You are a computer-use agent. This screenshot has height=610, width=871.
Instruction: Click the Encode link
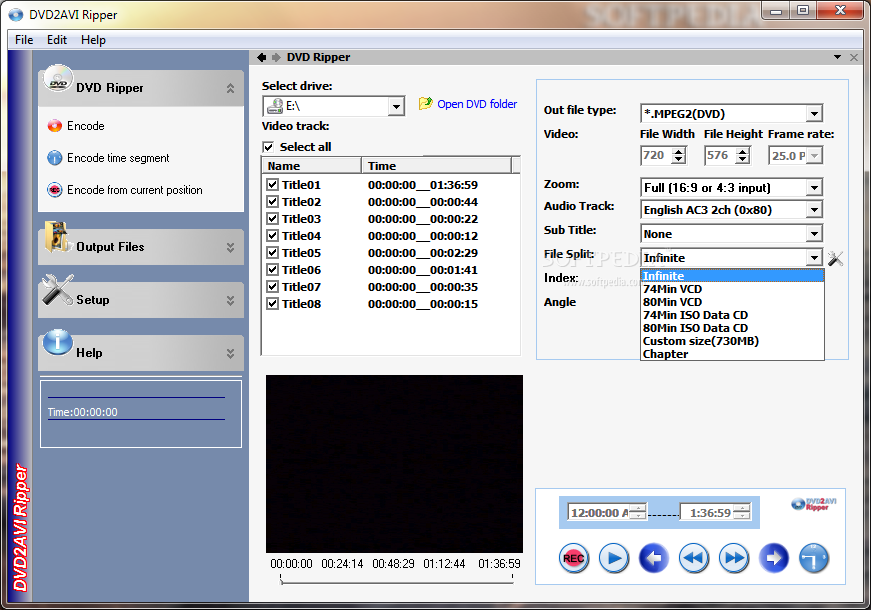pyautogui.click(x=86, y=126)
